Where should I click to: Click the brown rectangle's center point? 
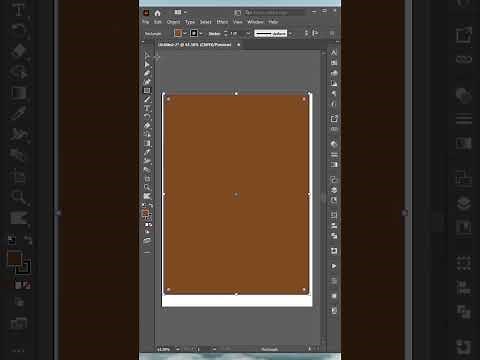(236, 194)
